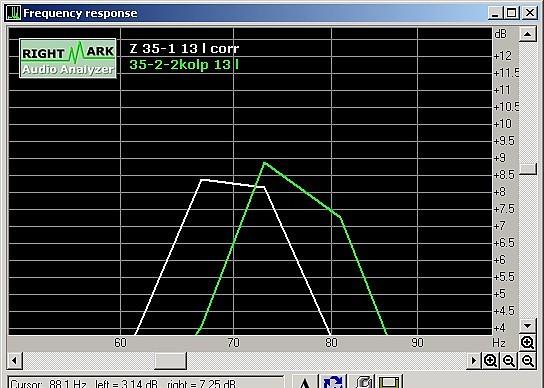Click the frequency response window title icon
This screenshot has height=388, width=544.
click(14, 13)
